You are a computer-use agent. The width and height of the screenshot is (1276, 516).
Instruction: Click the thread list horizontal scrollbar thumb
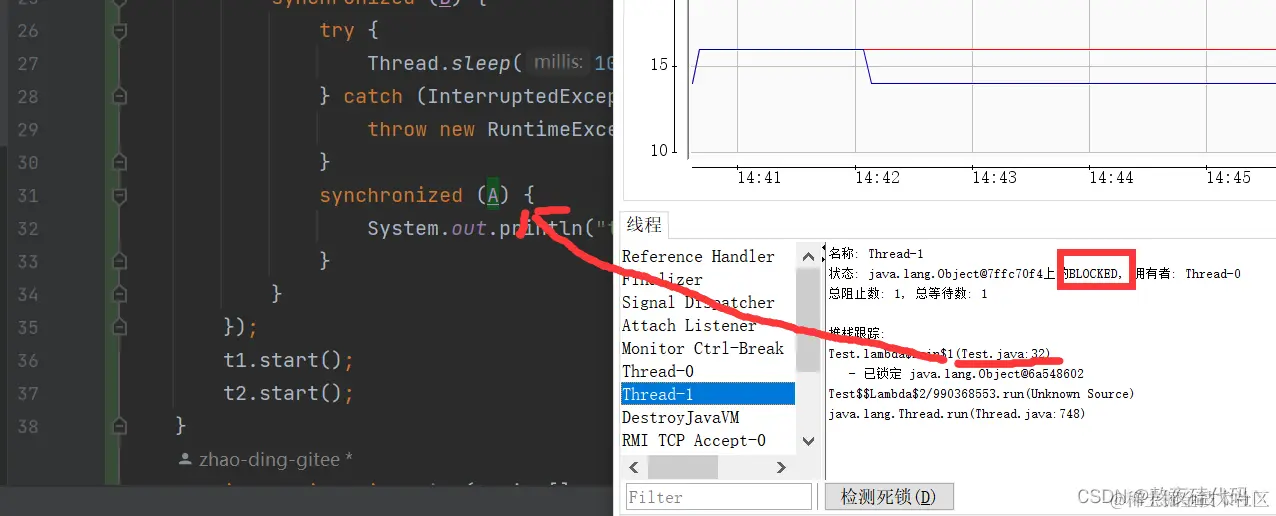click(x=683, y=466)
